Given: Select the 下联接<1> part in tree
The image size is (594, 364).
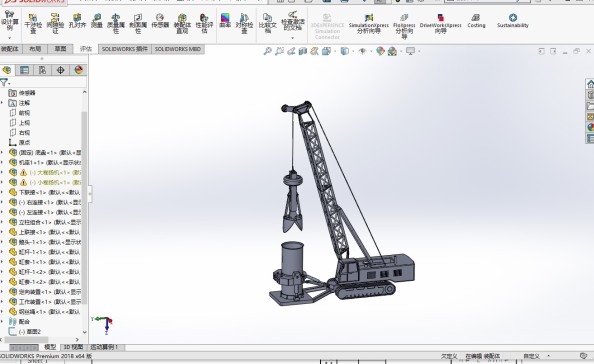Looking at the screenshot, I should point(45,192).
